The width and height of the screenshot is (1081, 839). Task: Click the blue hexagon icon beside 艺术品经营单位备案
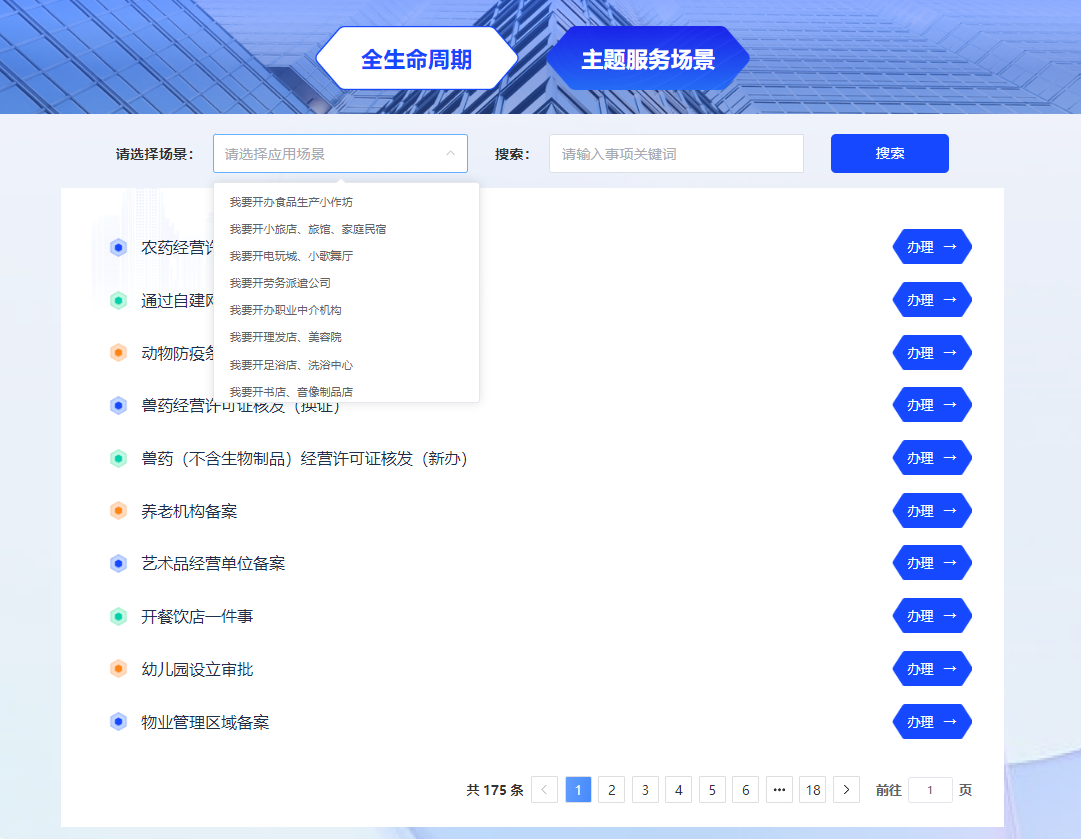pos(118,563)
